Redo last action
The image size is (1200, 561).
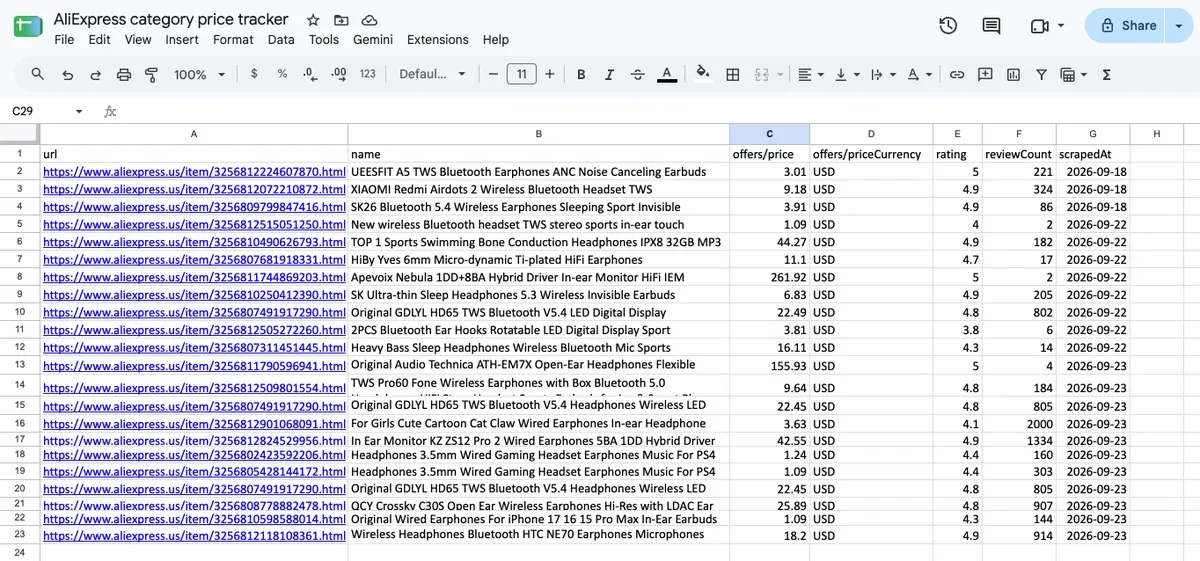coord(95,74)
